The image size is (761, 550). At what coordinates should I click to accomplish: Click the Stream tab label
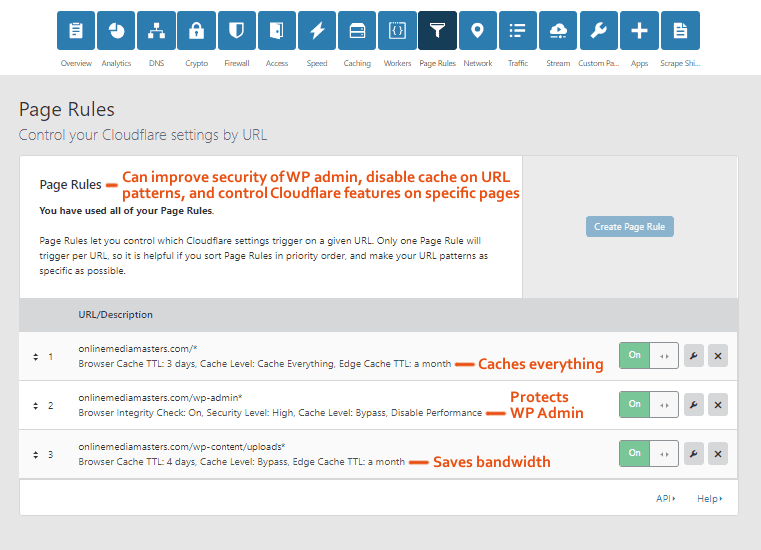558,63
